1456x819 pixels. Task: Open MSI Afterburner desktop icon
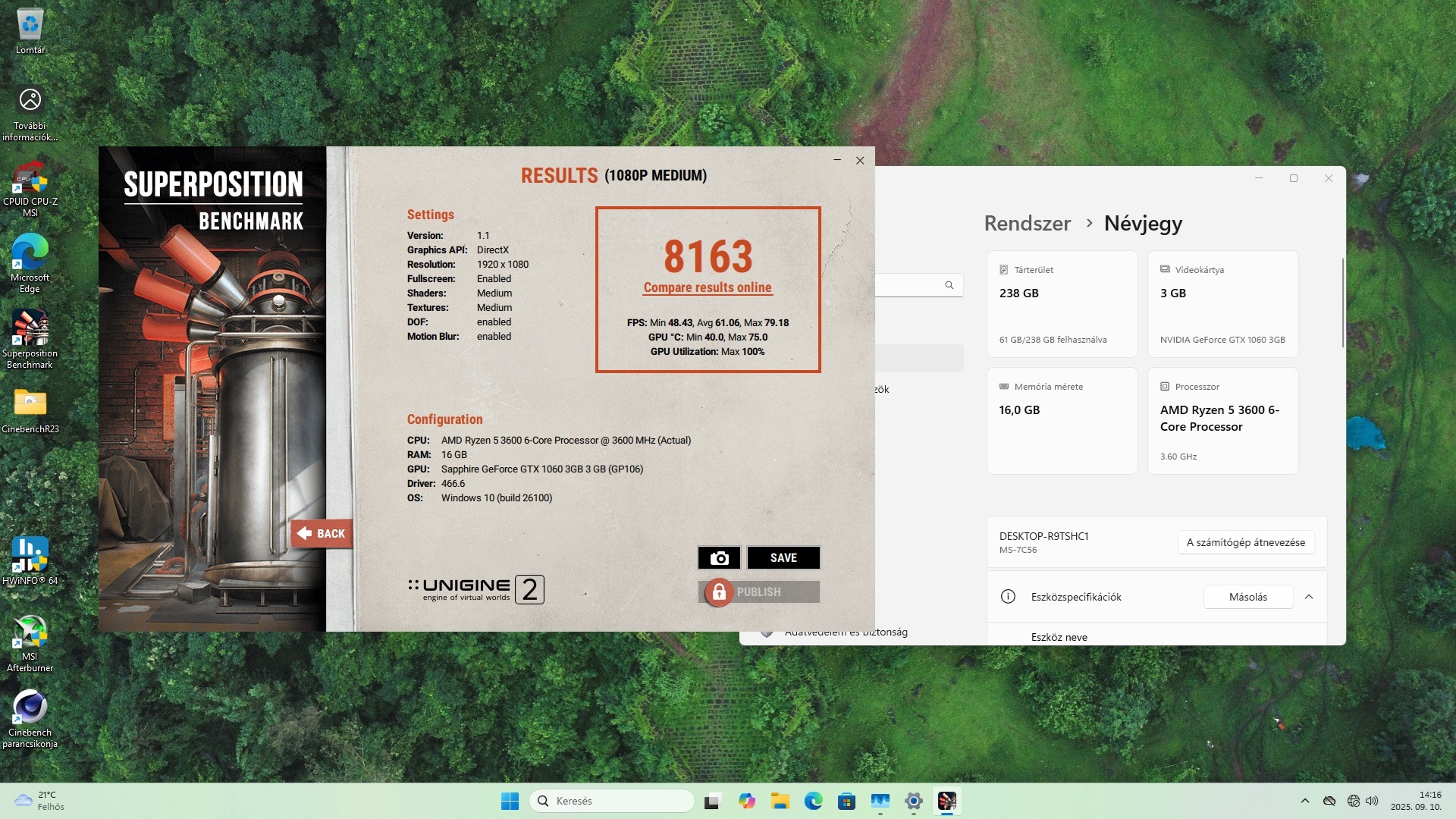[30, 633]
